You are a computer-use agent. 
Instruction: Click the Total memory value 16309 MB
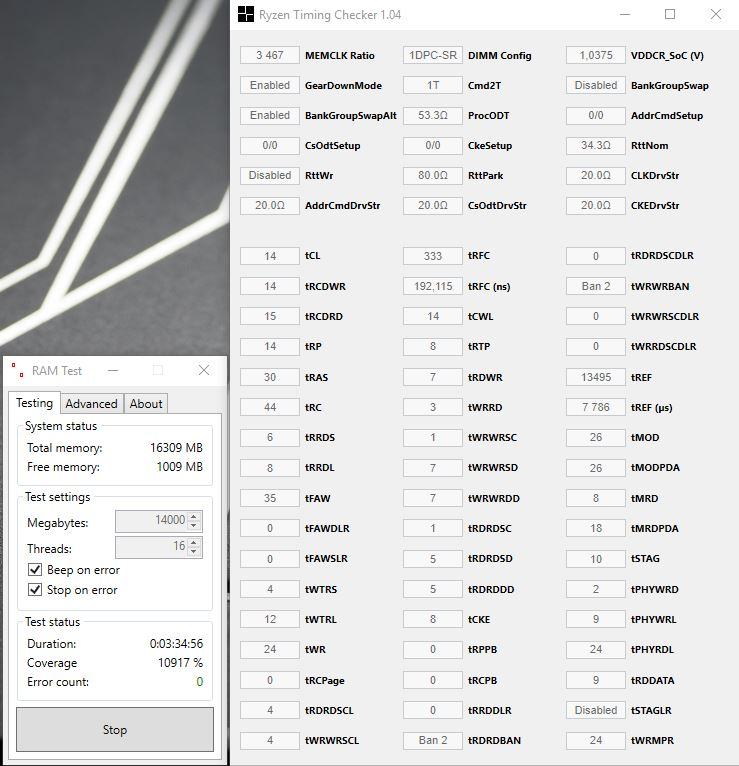pyautogui.click(x=176, y=447)
